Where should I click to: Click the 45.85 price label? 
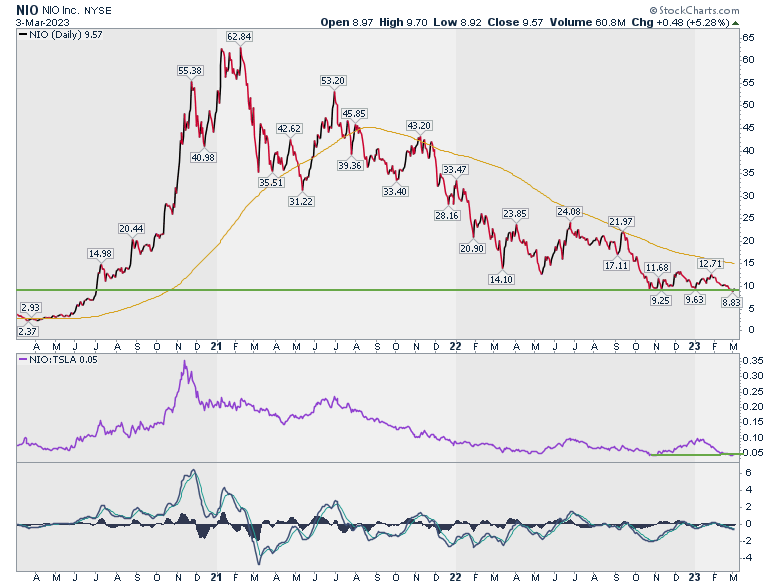[x=354, y=114]
